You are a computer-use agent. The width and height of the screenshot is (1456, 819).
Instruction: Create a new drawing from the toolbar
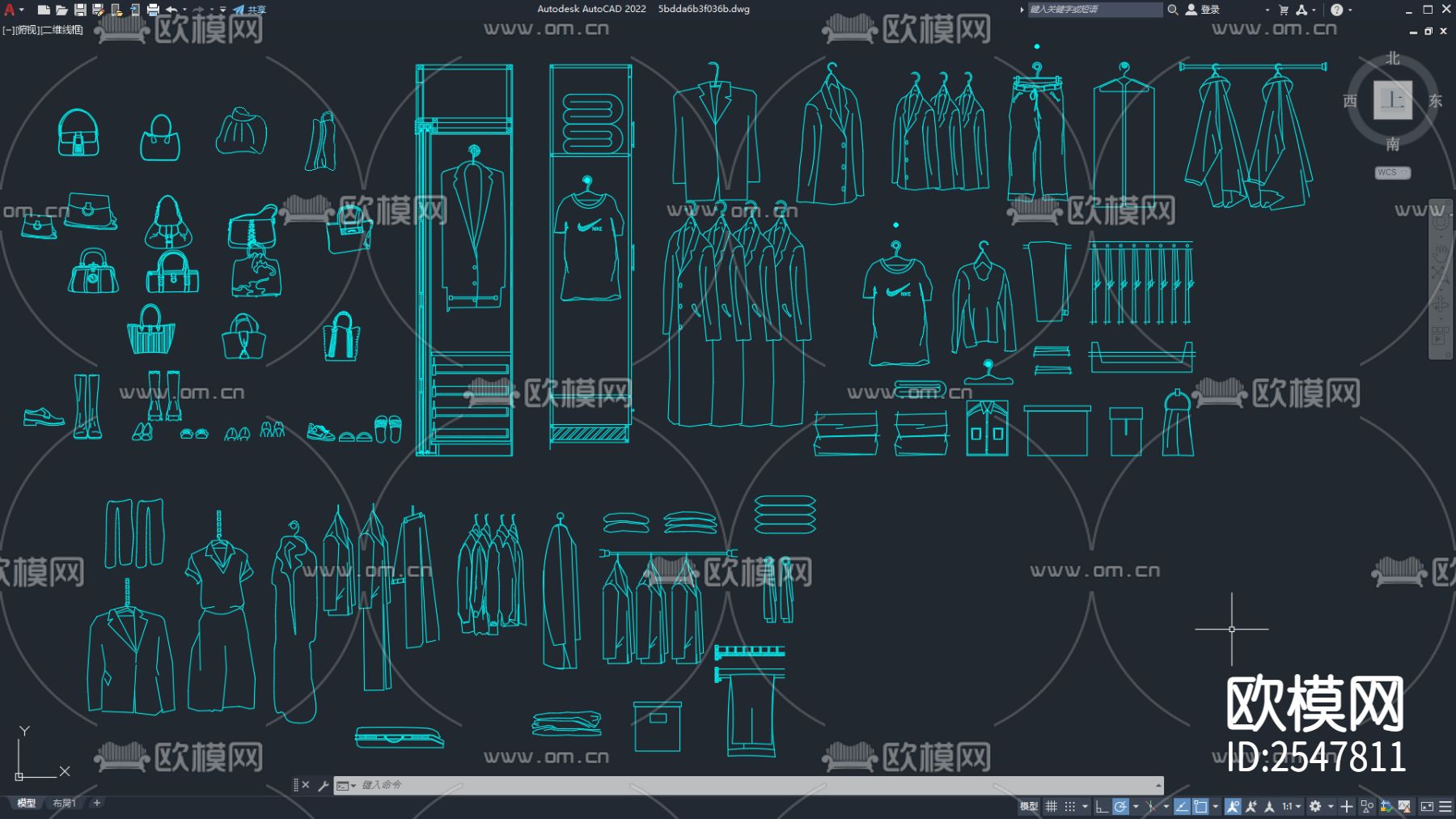coord(44,10)
